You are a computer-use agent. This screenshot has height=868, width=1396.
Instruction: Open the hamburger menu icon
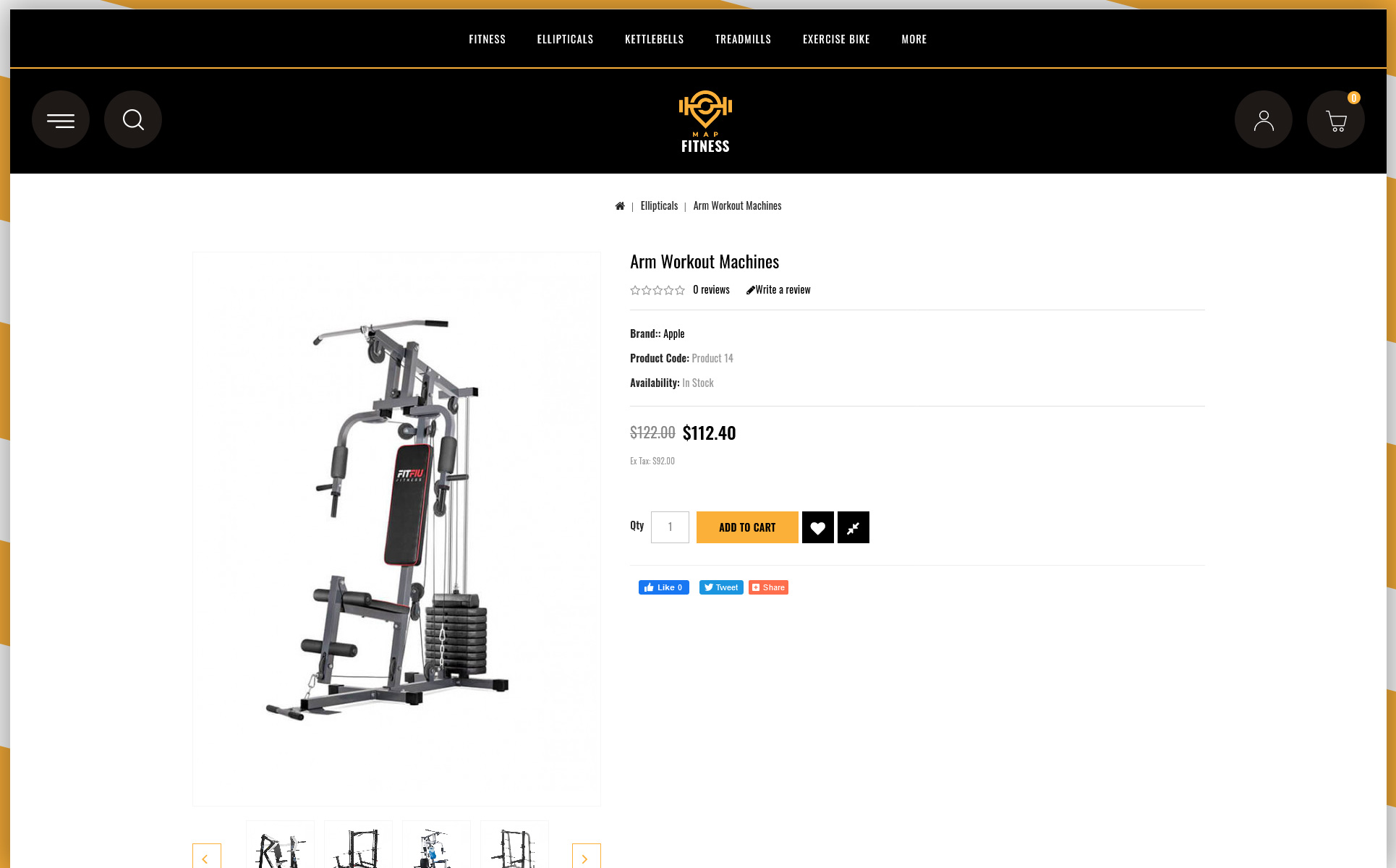pyautogui.click(x=61, y=119)
